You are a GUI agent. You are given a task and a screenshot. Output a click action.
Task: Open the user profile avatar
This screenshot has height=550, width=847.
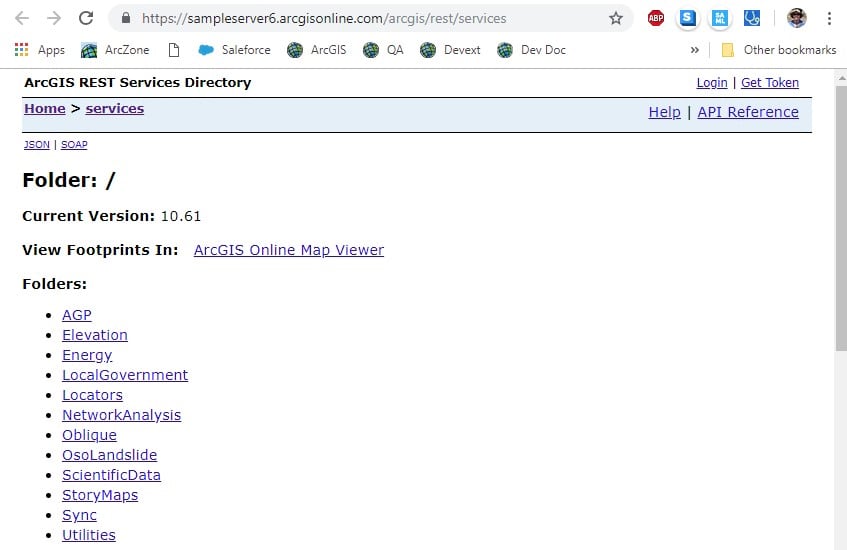pyautogui.click(x=797, y=18)
